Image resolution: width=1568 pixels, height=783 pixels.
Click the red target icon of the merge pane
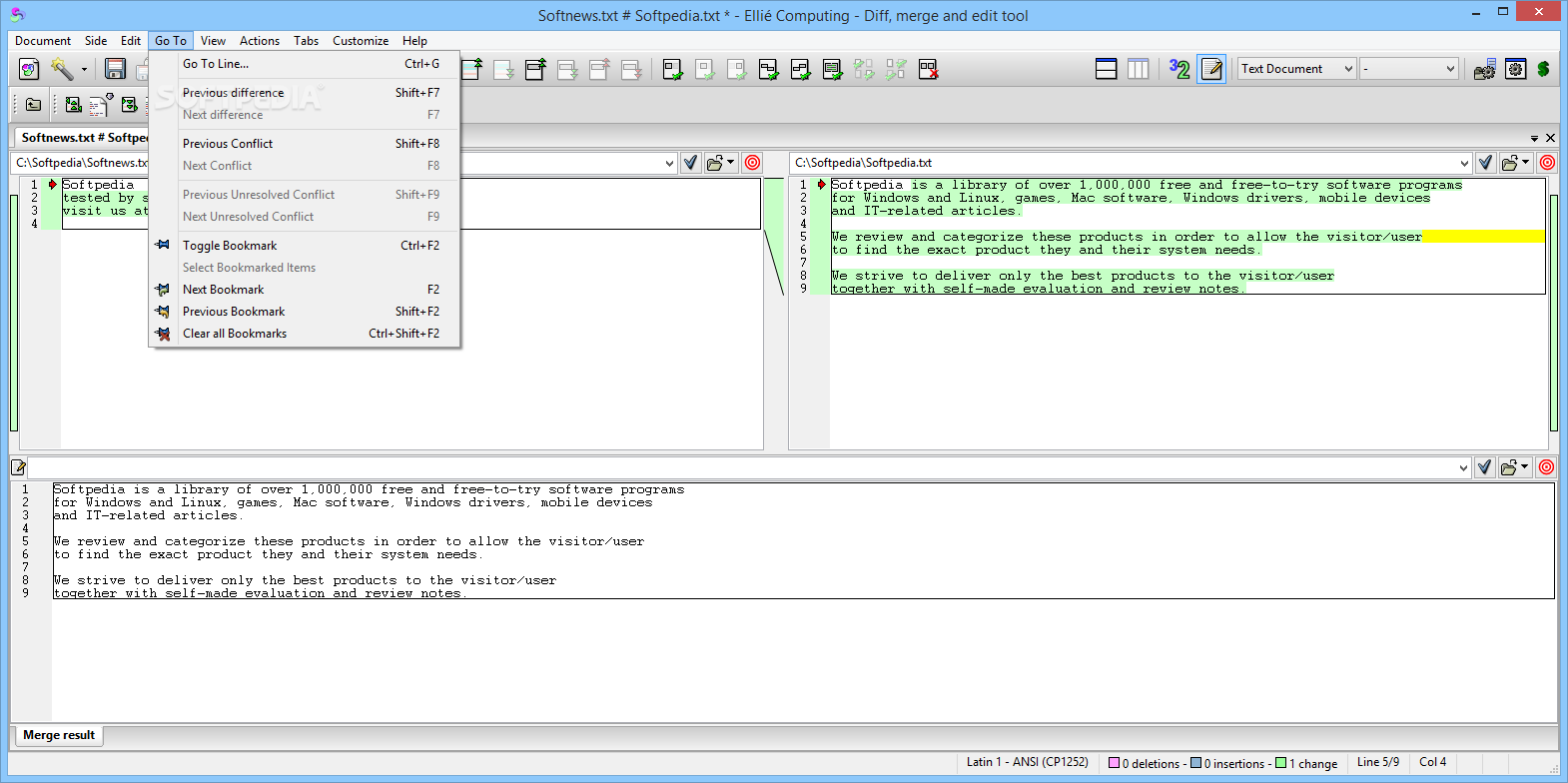coord(1546,467)
